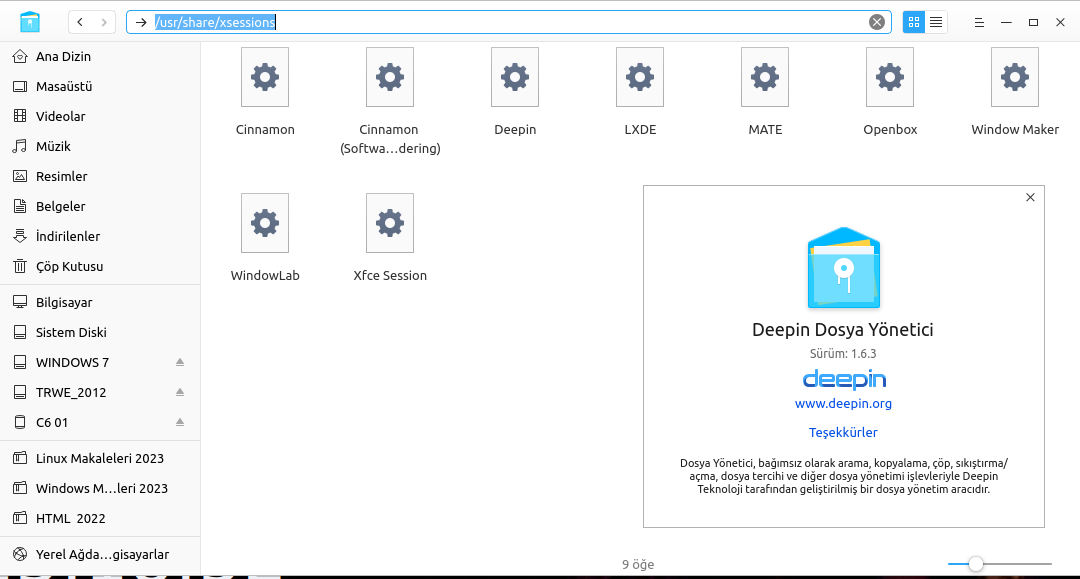The height and width of the screenshot is (579, 1080).
Task: Open Videolar folder in sidebar
Action: (101, 116)
